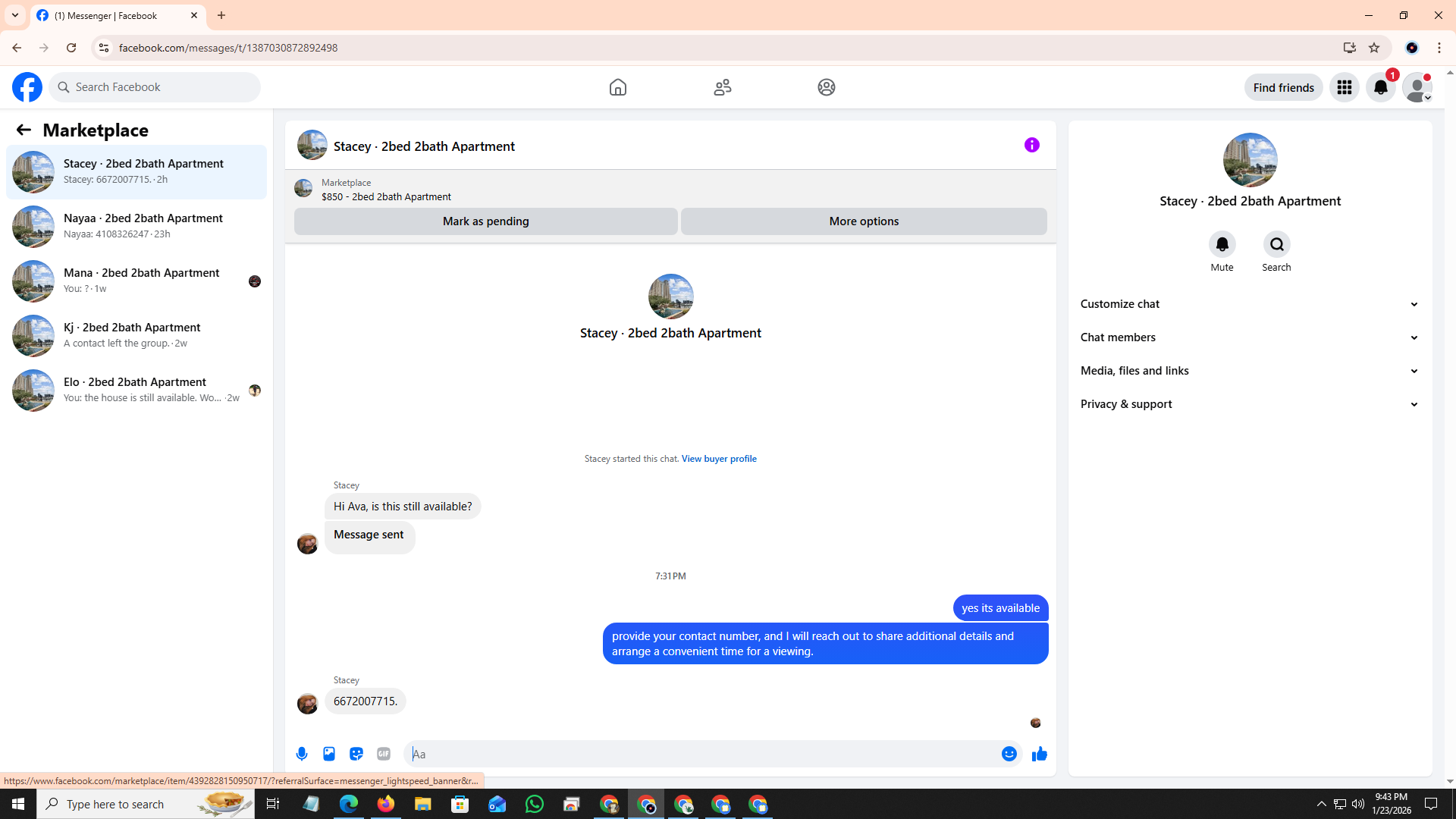Go to the Facebook Home tab

point(617,87)
